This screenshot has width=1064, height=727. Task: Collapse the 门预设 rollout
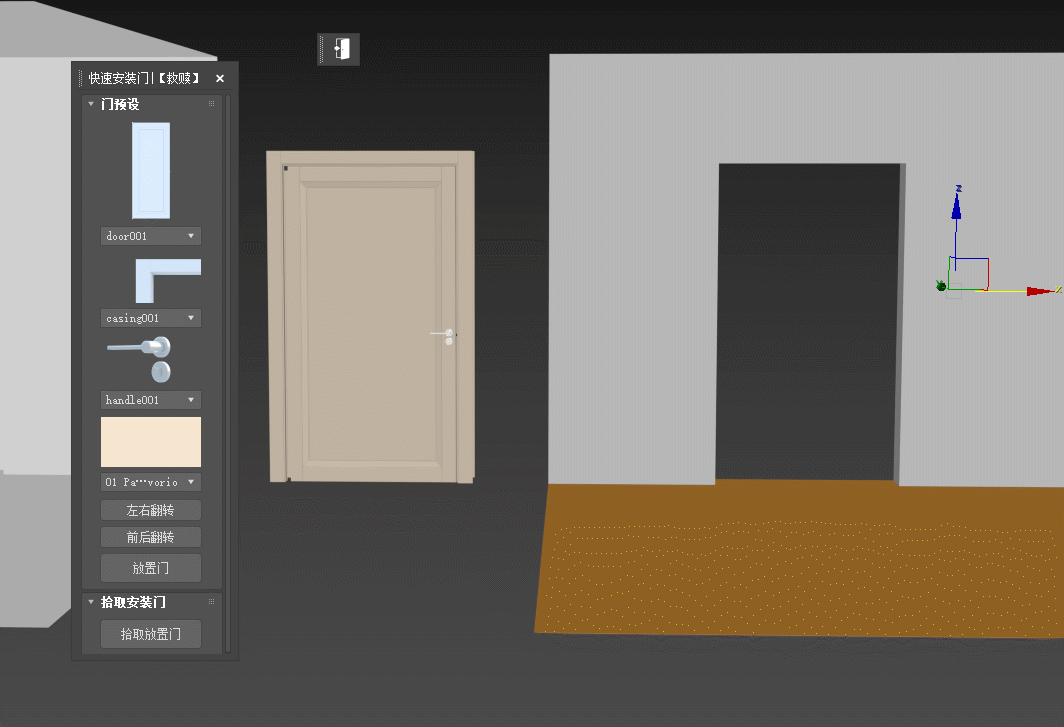coord(91,104)
